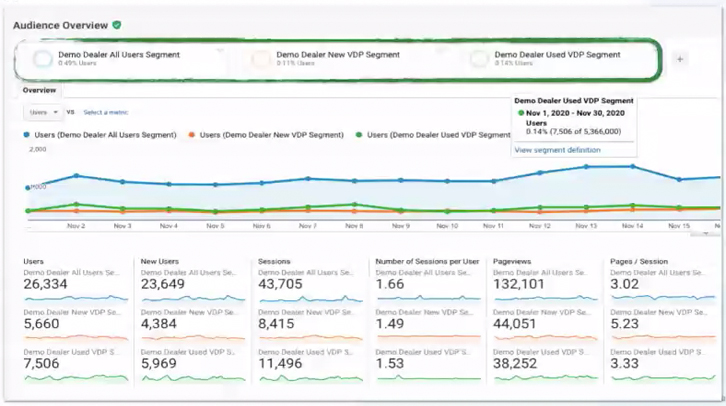Click the blue sparkline under Users 26,334
Screen dimensions: 726x406
tap(76, 298)
